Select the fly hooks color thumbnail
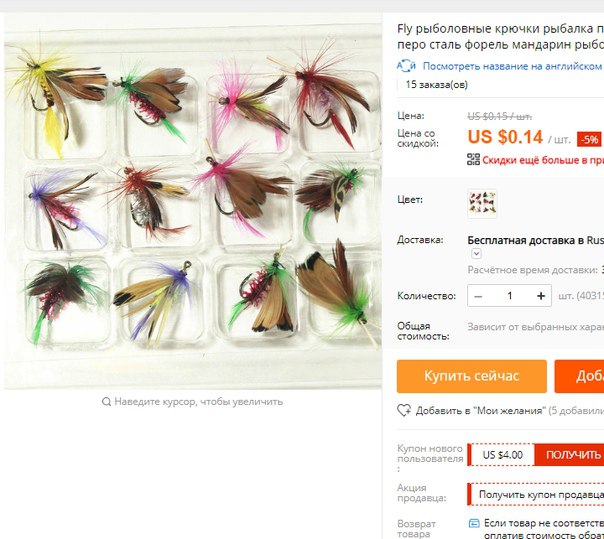The image size is (604, 539). coord(482,203)
